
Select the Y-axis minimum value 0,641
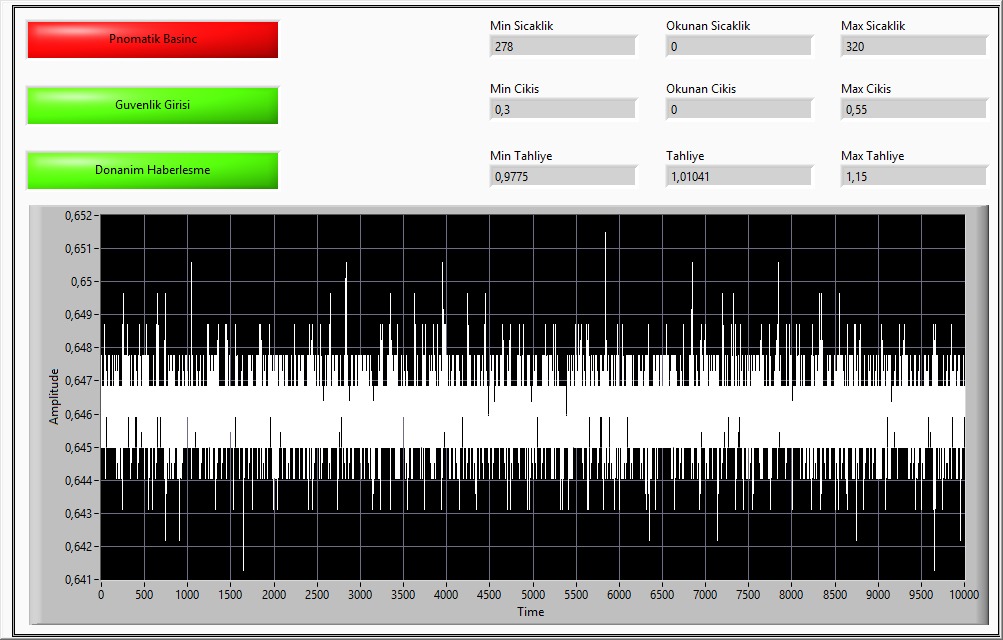point(78,579)
